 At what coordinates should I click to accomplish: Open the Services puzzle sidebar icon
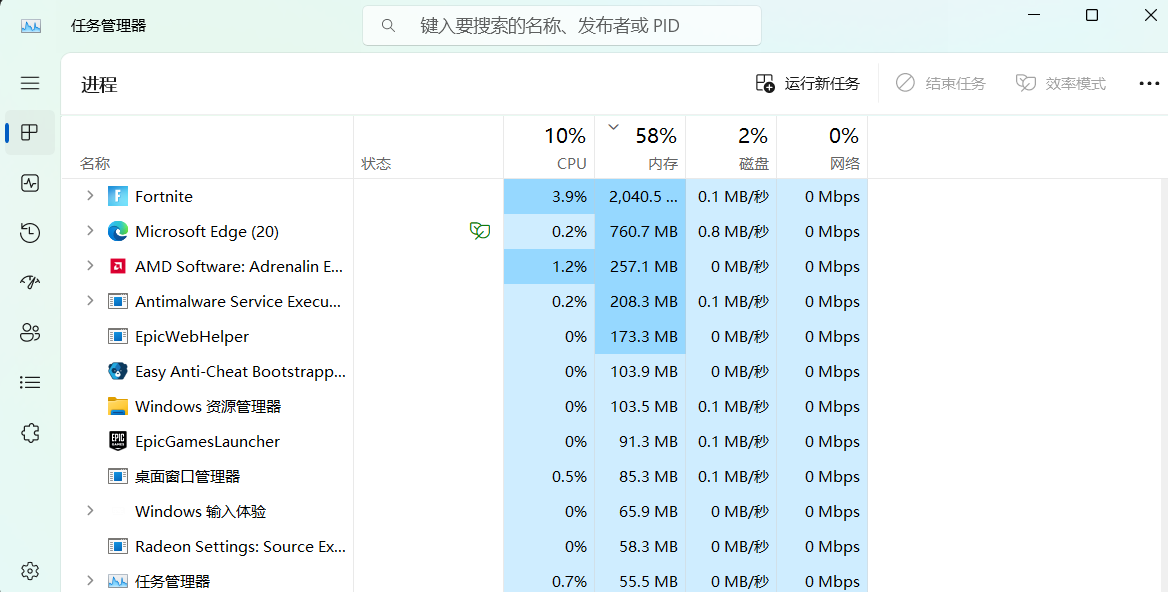pyautogui.click(x=30, y=433)
